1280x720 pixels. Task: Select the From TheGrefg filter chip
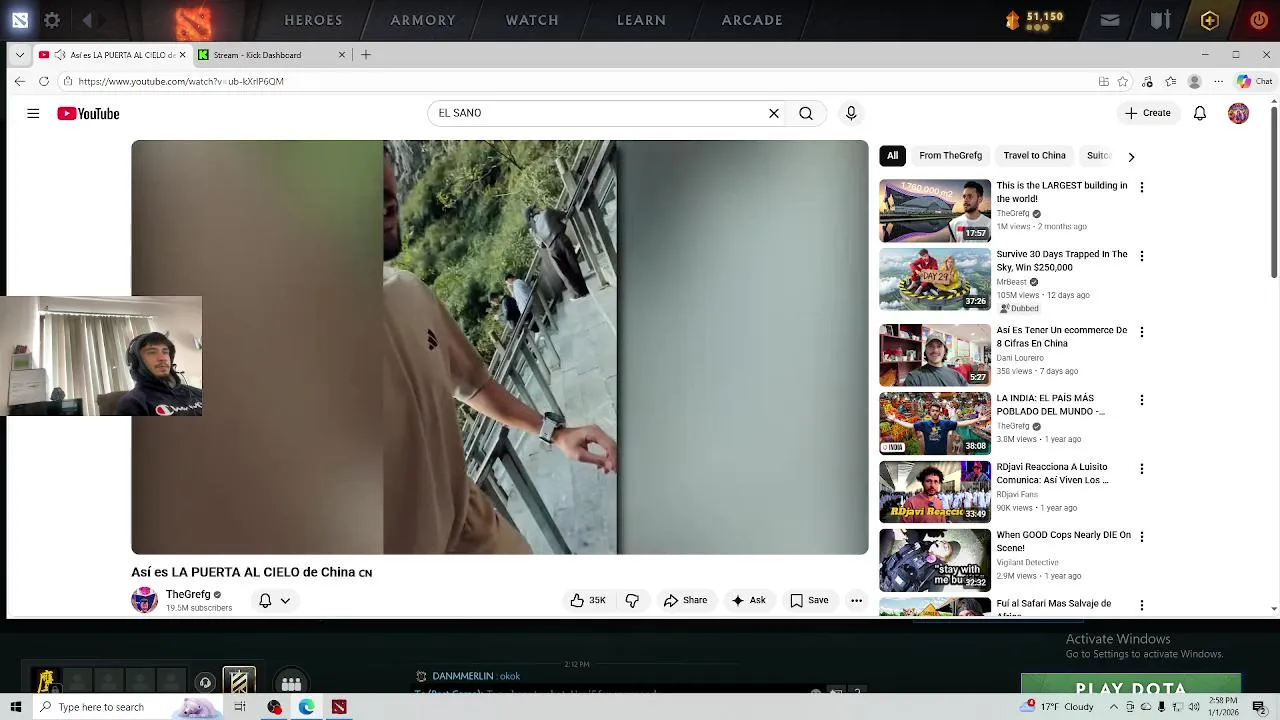tap(950, 156)
